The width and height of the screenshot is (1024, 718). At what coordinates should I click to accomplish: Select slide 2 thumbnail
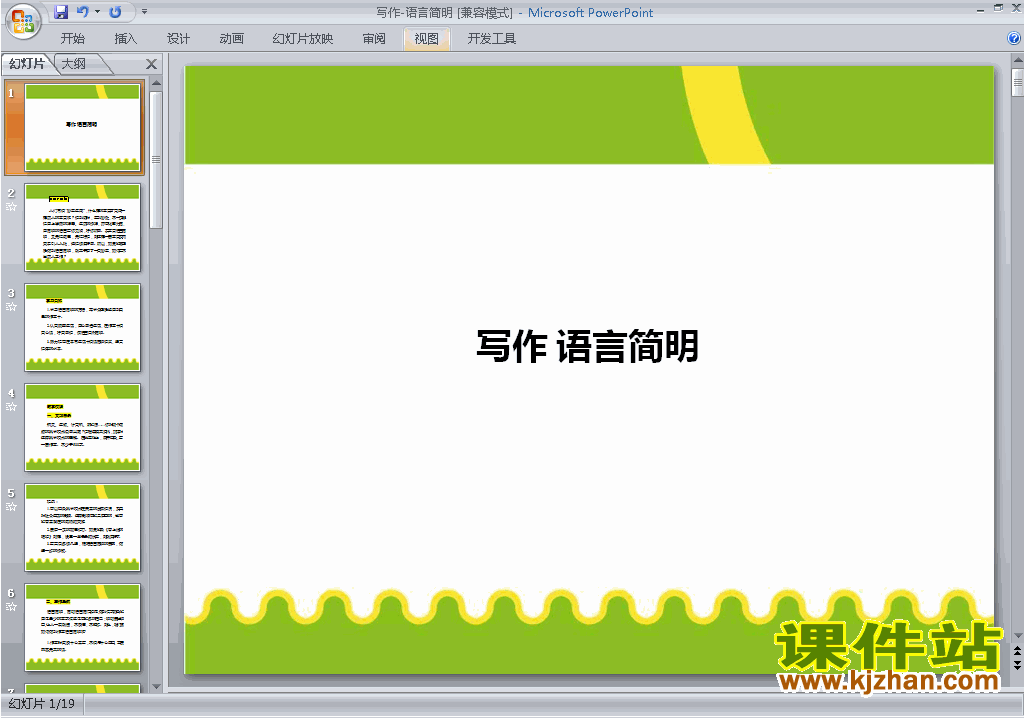(82, 227)
